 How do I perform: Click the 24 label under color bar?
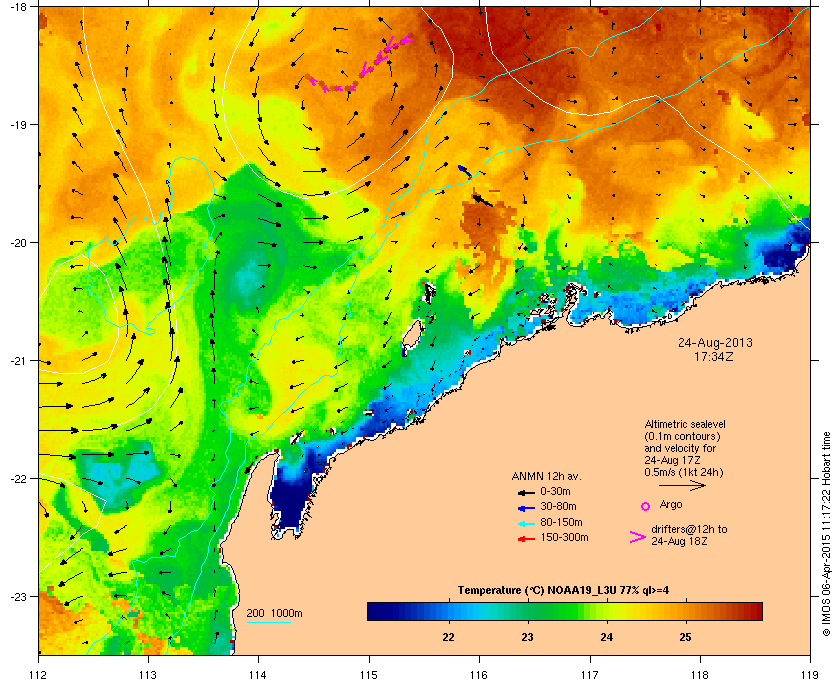606,637
